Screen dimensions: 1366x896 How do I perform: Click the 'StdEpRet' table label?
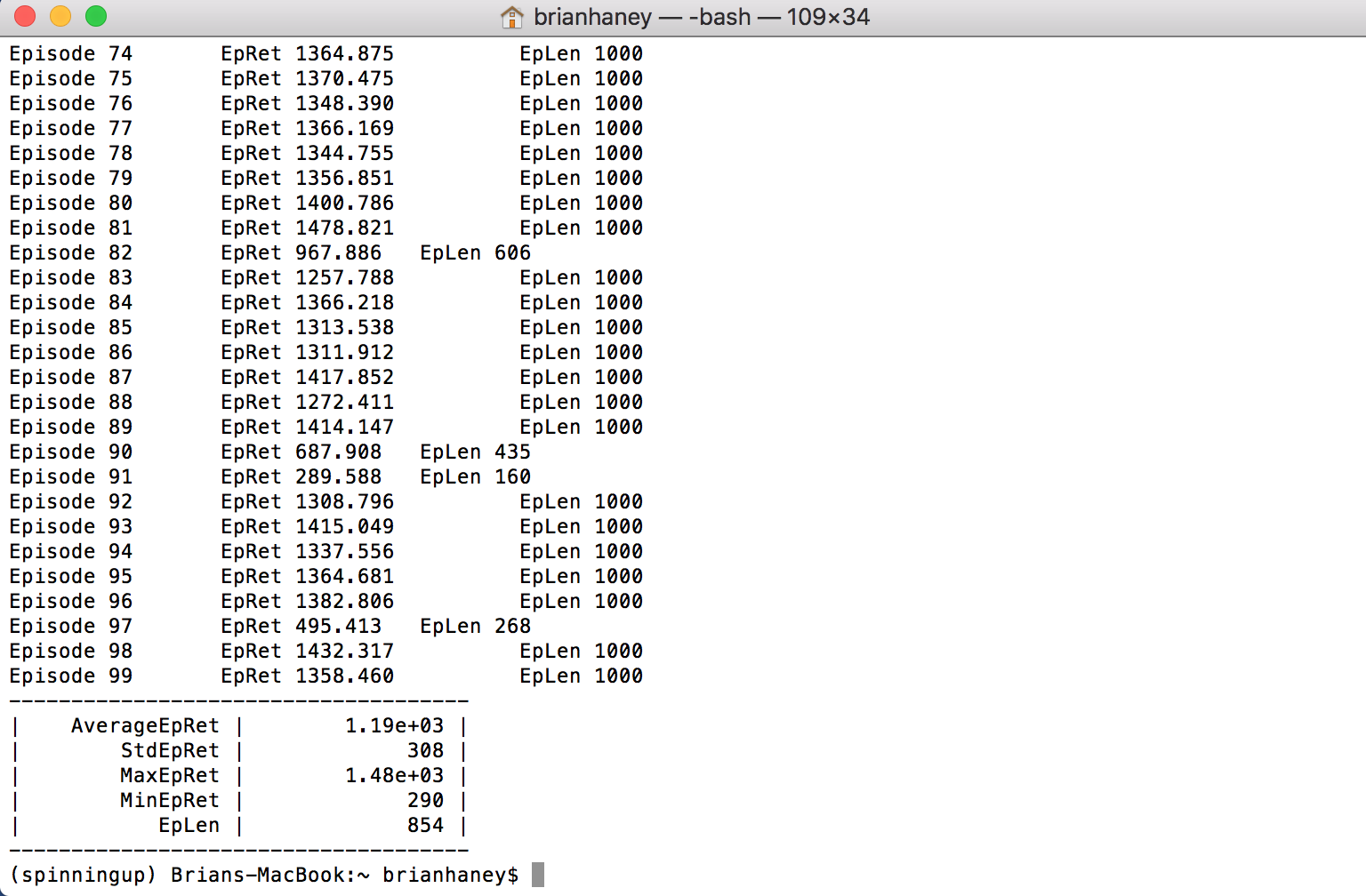pyautogui.click(x=170, y=750)
